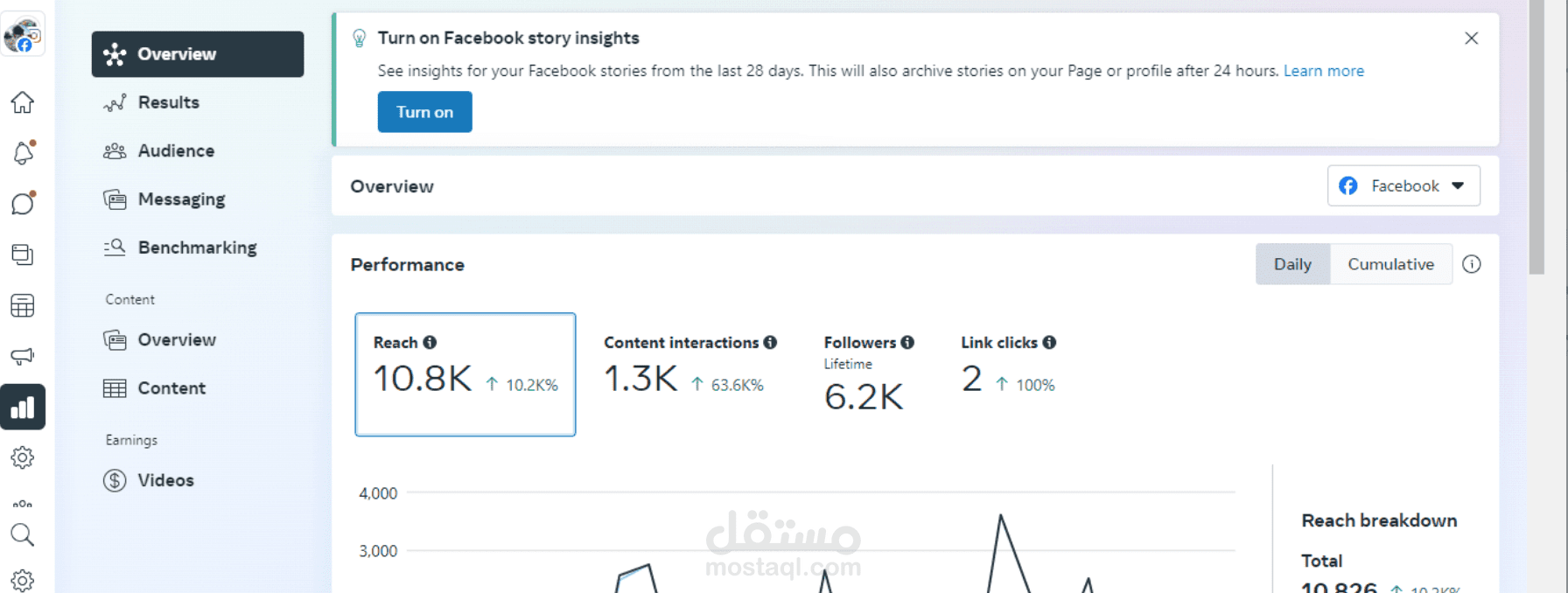Select the Content interactions metric
The height and width of the screenshot is (593, 1568).
coord(689,367)
